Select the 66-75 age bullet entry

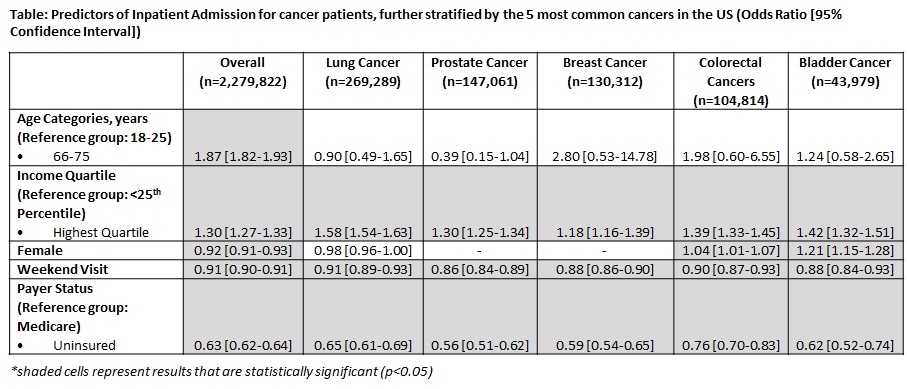tap(56, 156)
